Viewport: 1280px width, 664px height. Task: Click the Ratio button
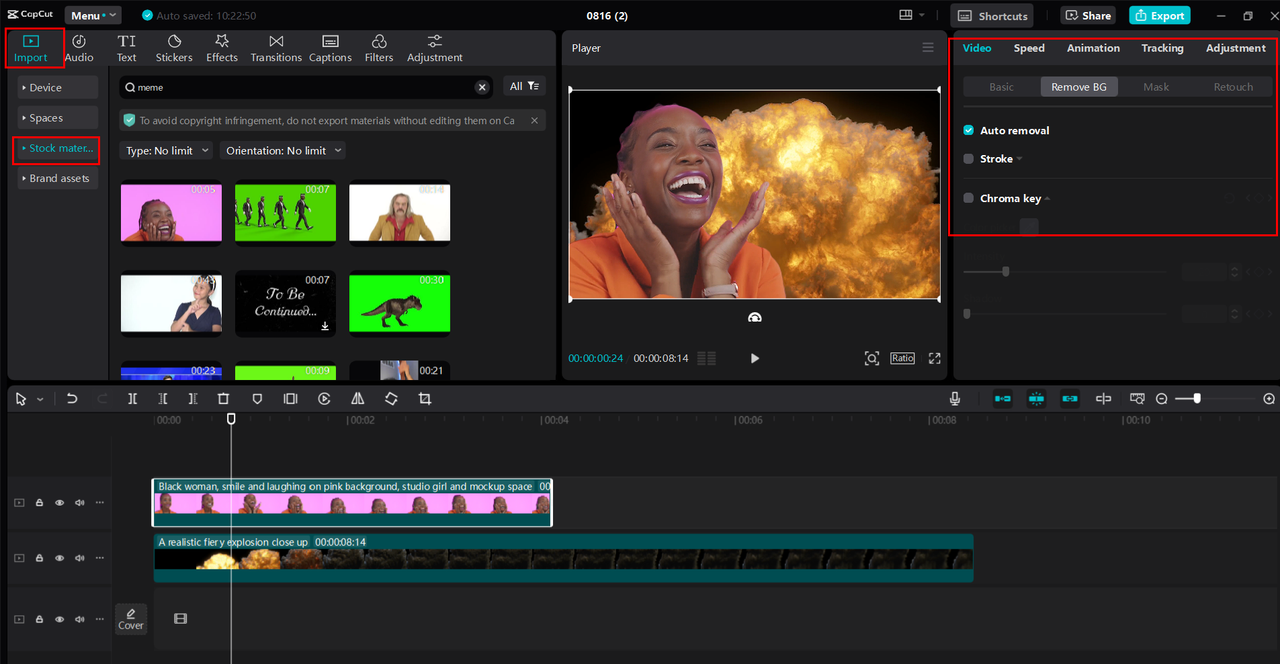[903, 358]
